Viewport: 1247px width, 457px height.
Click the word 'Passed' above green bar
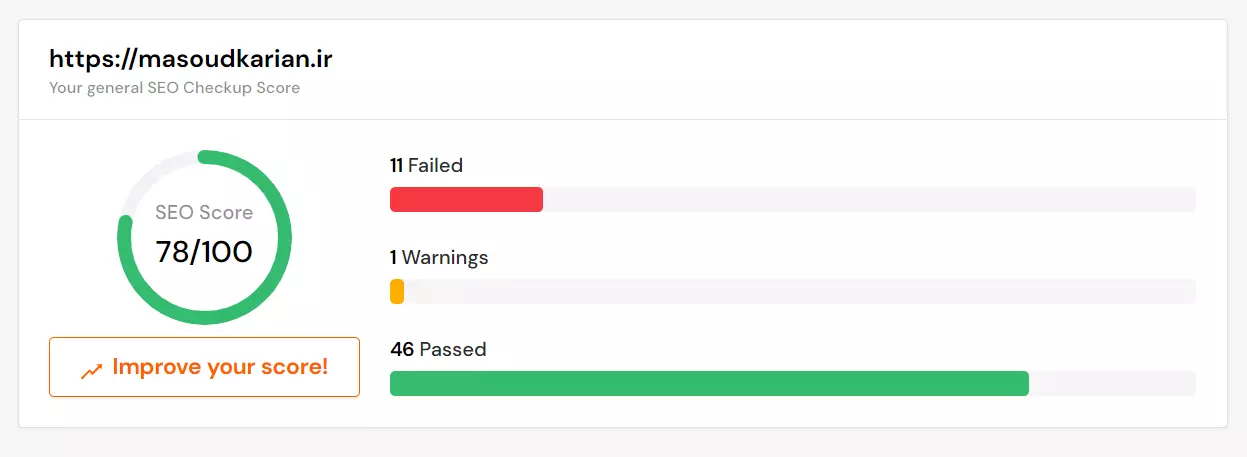pyautogui.click(x=452, y=350)
